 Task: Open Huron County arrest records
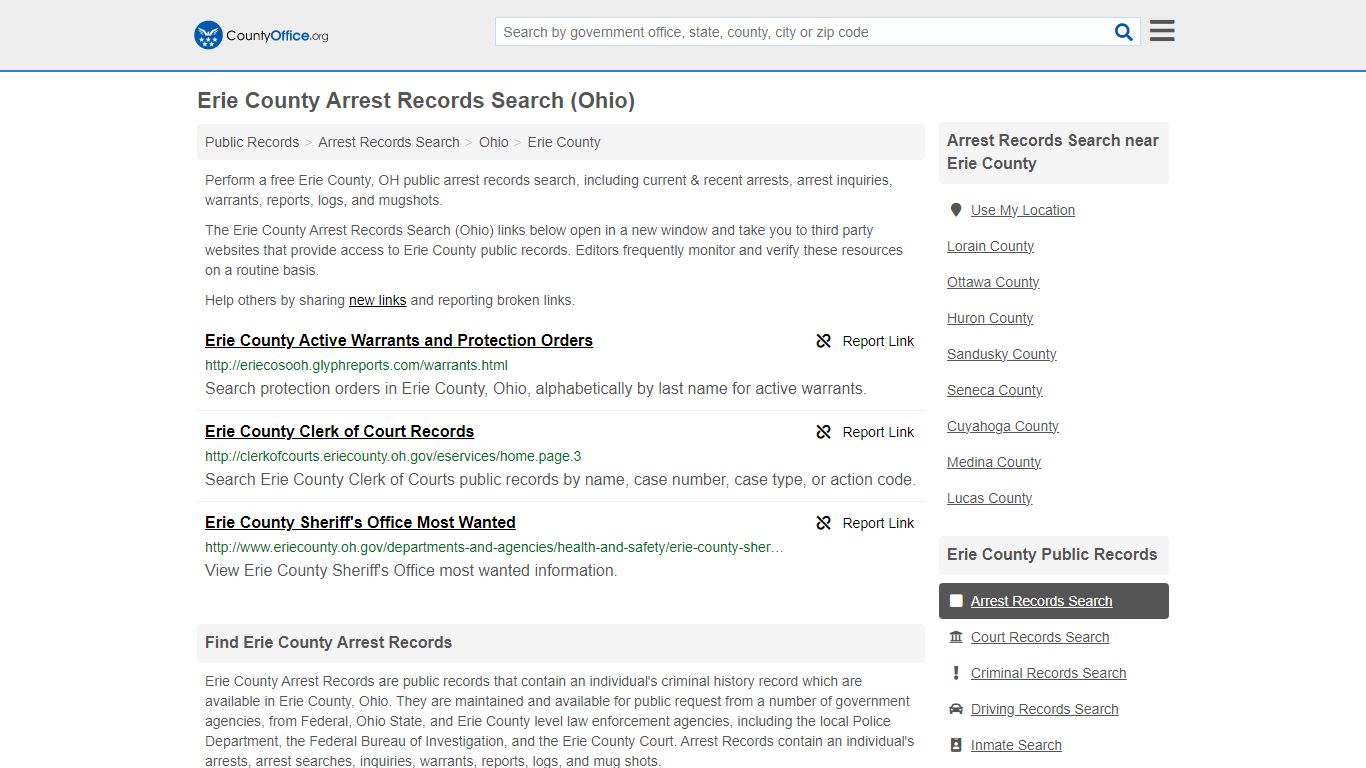[x=990, y=318]
